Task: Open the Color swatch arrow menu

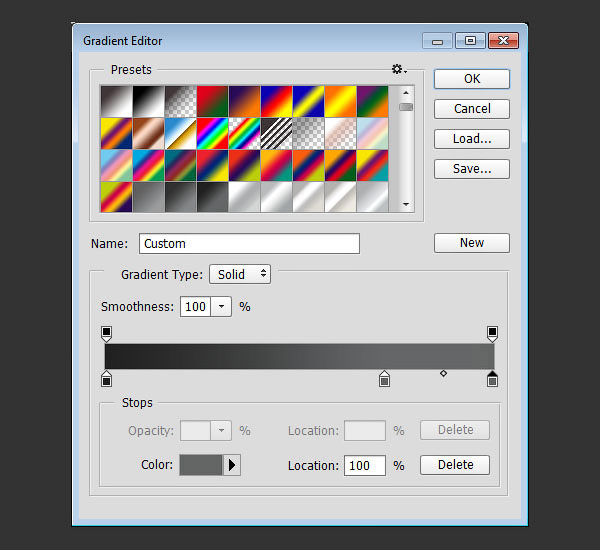Action: (x=232, y=465)
